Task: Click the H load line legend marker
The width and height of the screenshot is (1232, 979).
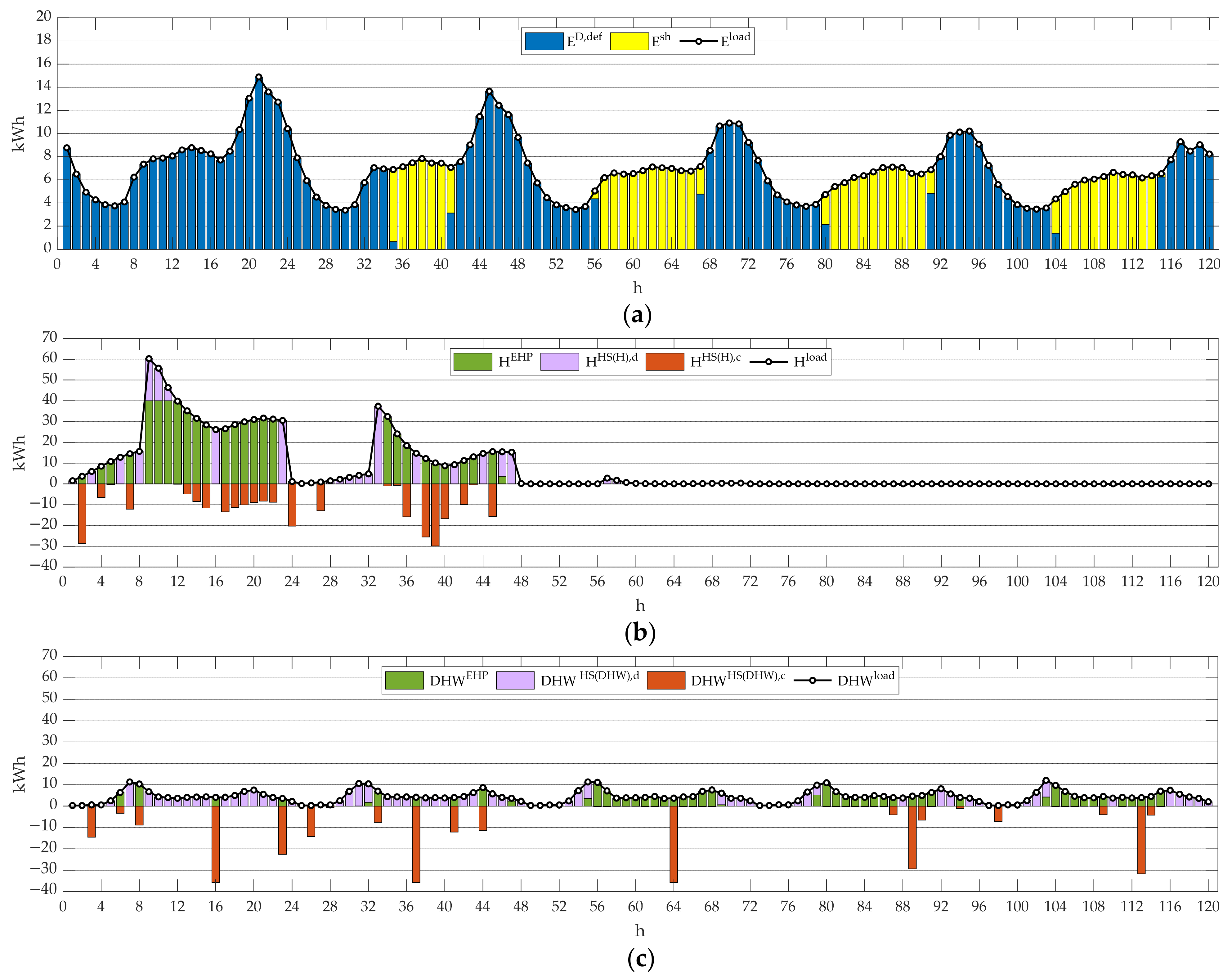Action: pos(768,362)
